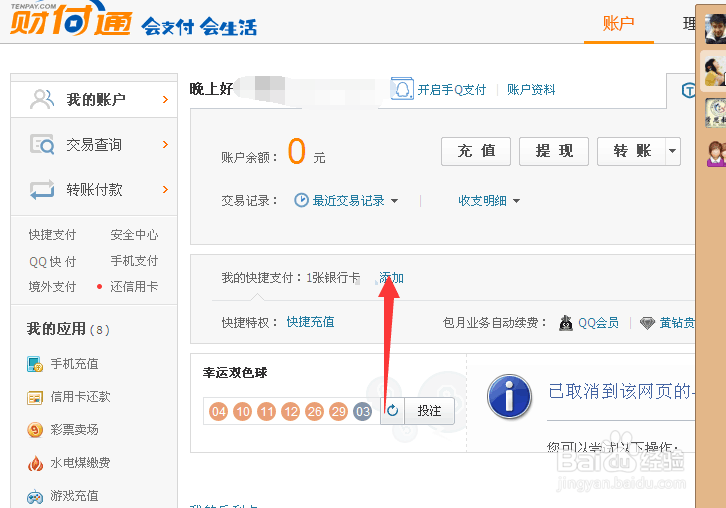Click the 幸运双色球 title
Screen dimensions: 726x508
click(235, 373)
